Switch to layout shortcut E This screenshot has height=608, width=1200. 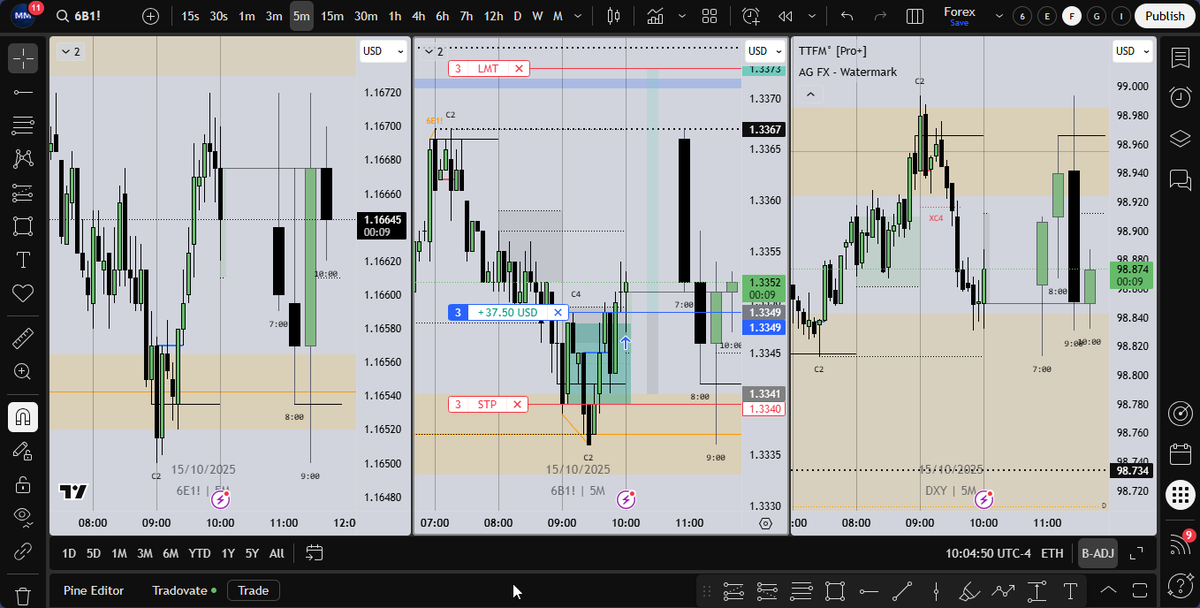(1047, 16)
